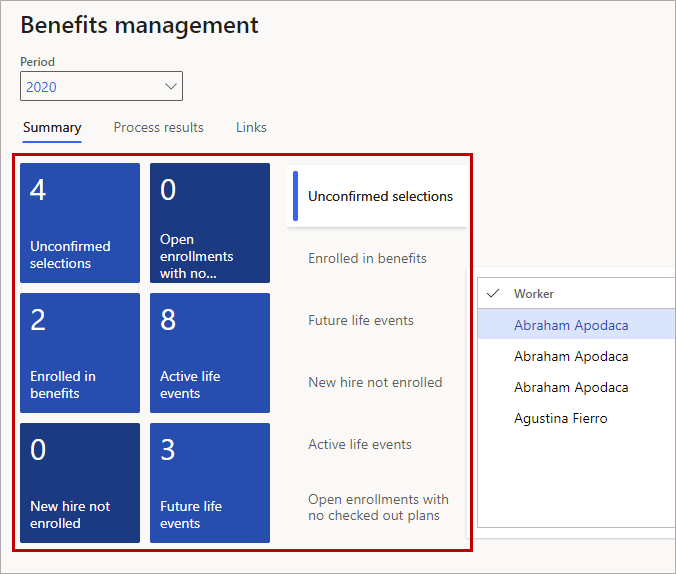
Task: Click the Open enrollments with no tile
Action: click(x=210, y=223)
